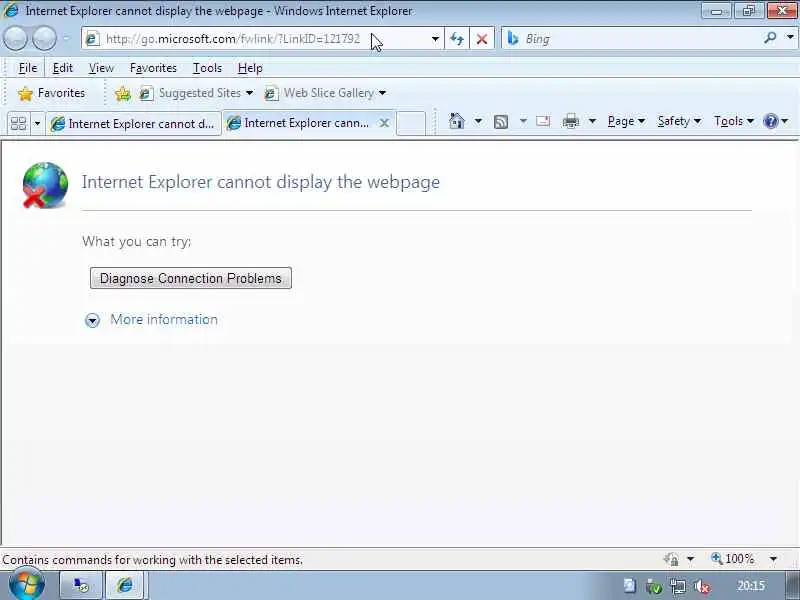This screenshot has height=600, width=800.
Task: Click the Windows Start orb
Action: pyautogui.click(x=27, y=585)
